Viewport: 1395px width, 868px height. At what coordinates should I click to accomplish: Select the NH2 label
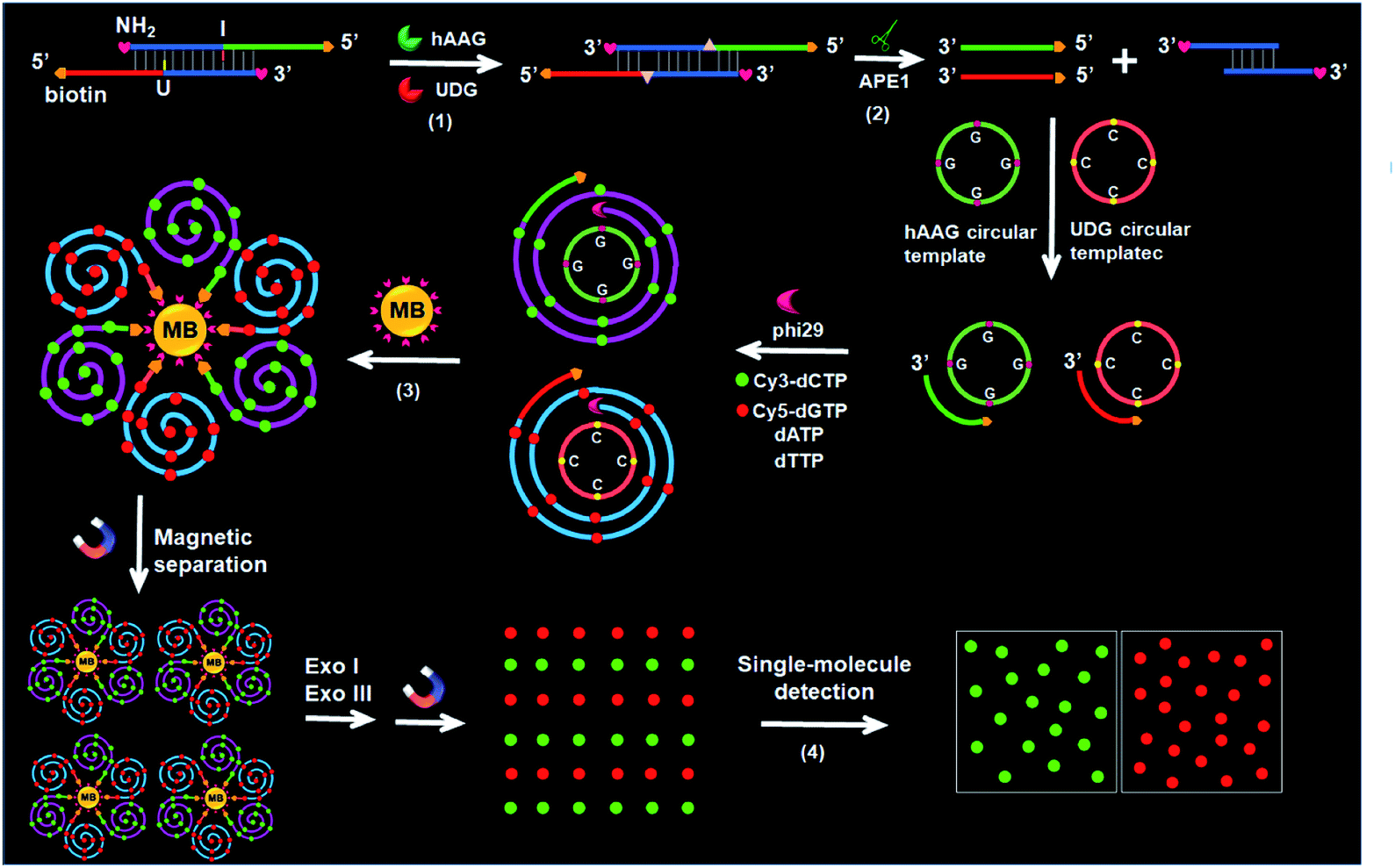135,27
